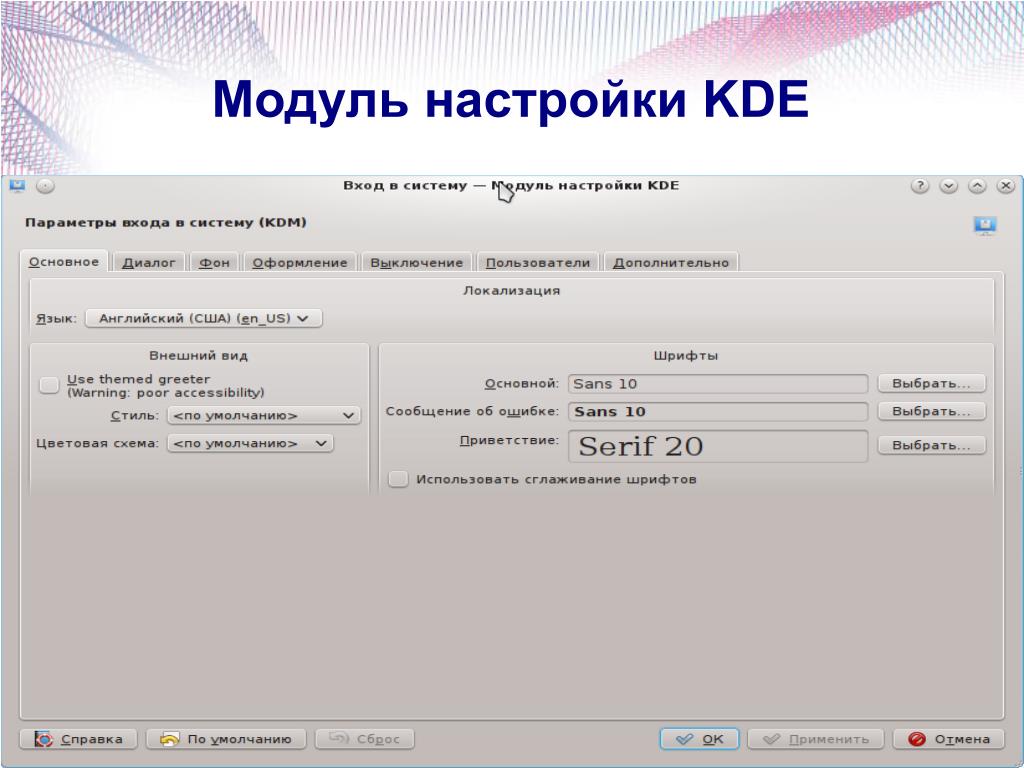
Task: Click the Параметры входа в систему (KDM) heading
Action: 166,223
